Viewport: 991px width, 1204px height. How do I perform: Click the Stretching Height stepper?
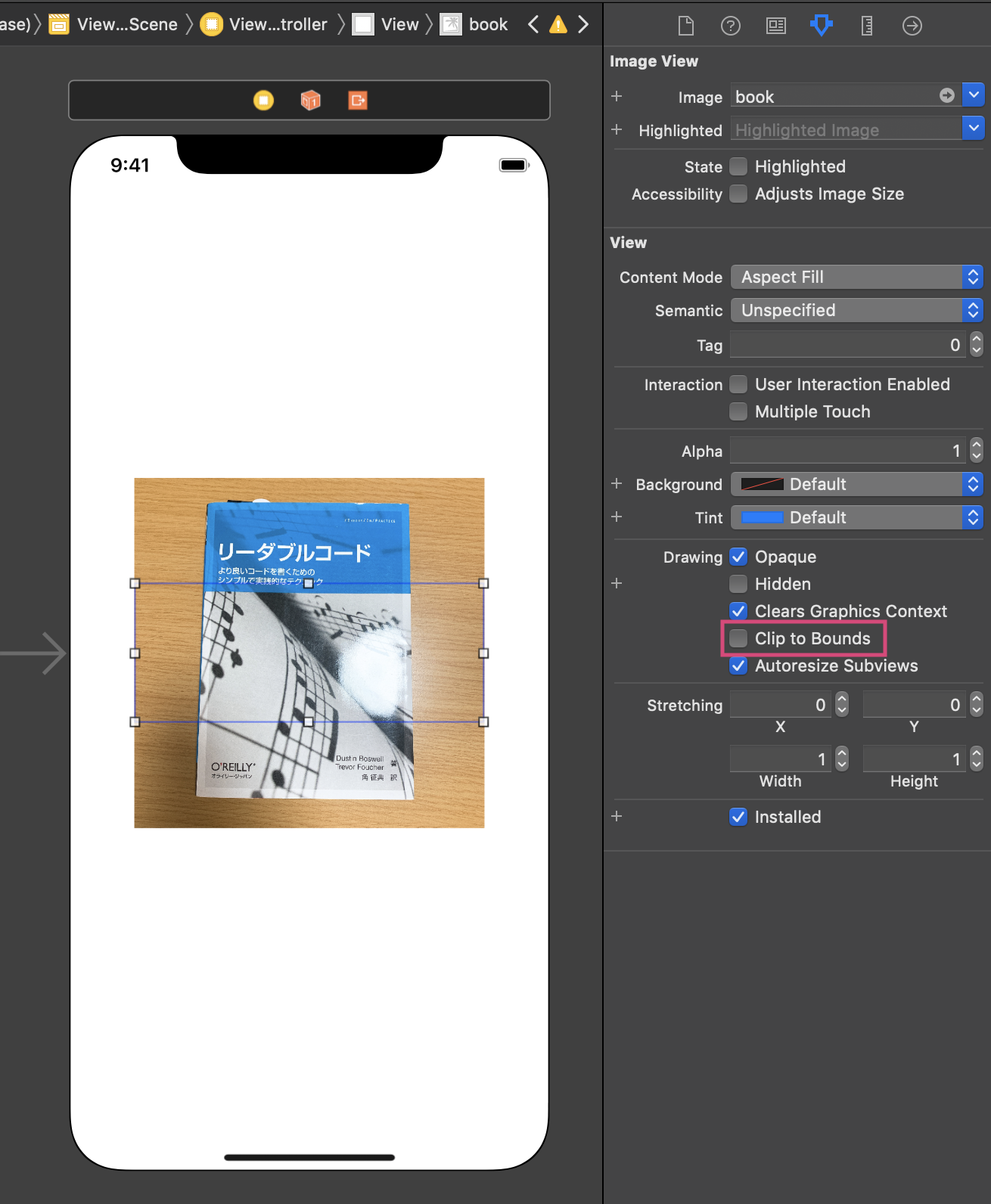coord(977,759)
